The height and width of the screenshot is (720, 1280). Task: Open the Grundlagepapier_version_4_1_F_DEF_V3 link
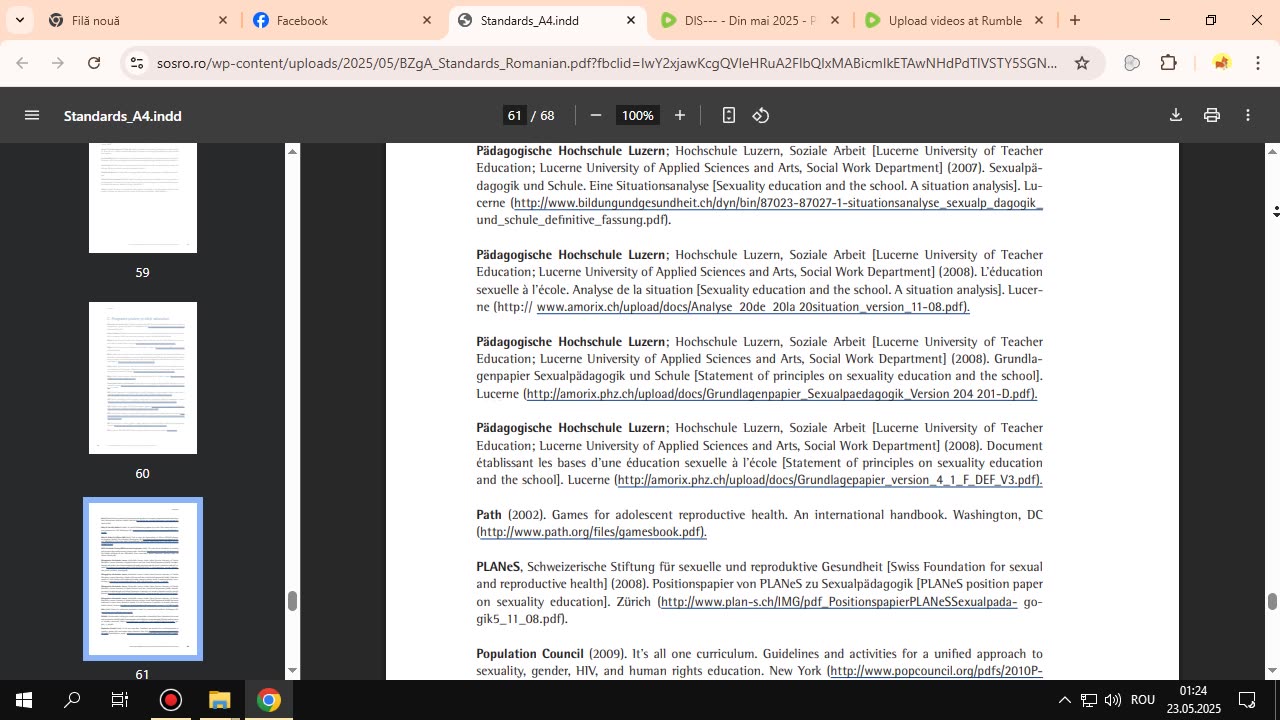(830, 481)
